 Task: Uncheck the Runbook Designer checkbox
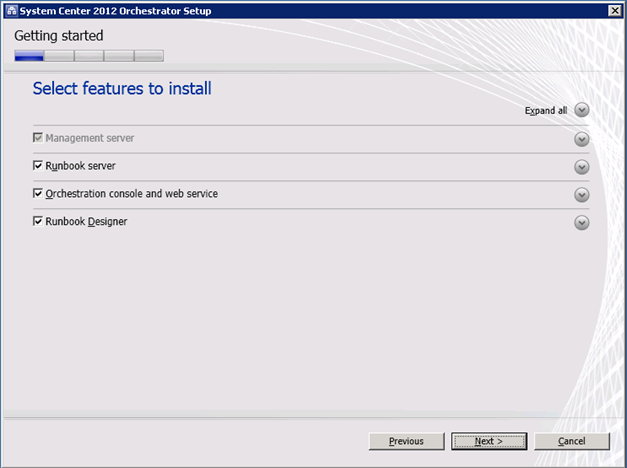click(39, 222)
